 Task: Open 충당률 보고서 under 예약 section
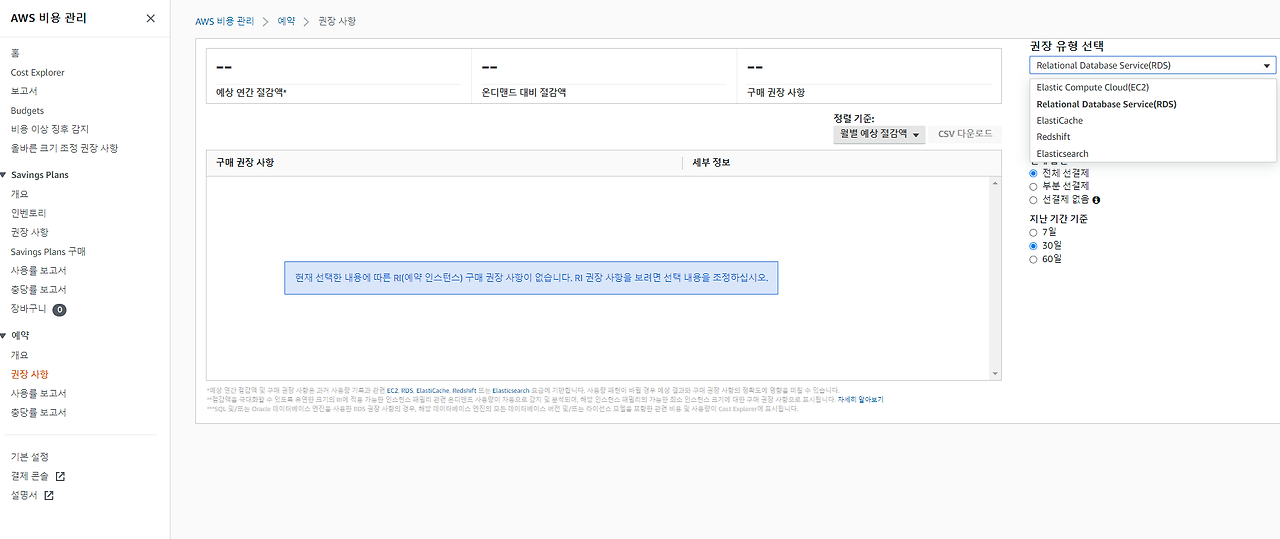click(x=38, y=413)
